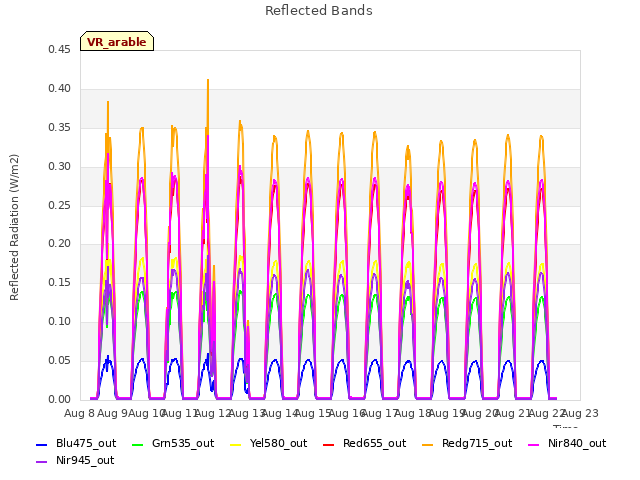Screen dimensions: 640x480
Task: Click the orange Redg715_out legend swatch
Action: point(428,444)
